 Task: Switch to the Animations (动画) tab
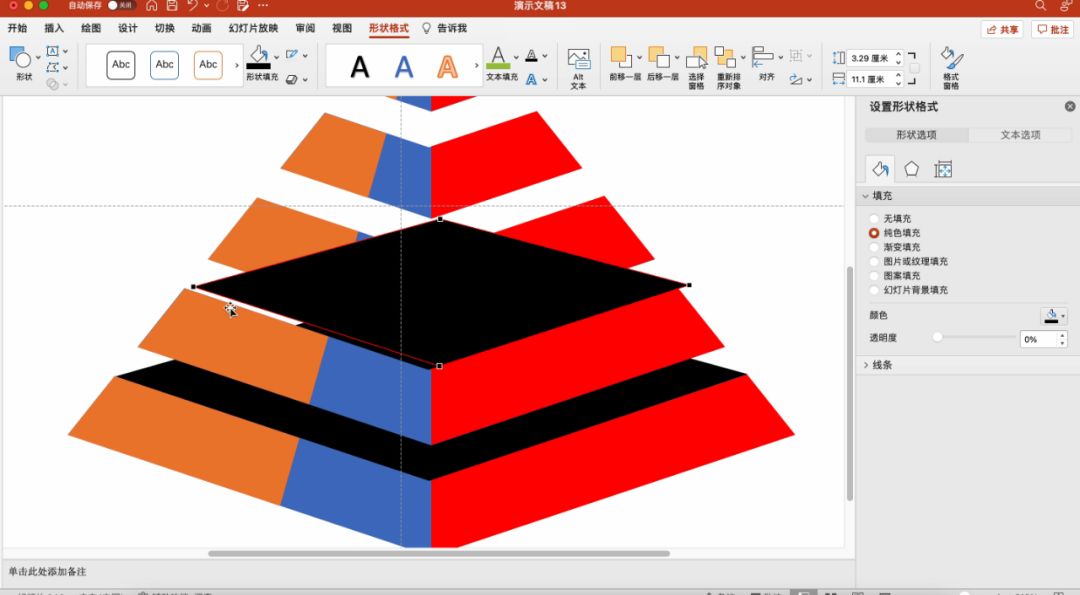pyautogui.click(x=201, y=28)
